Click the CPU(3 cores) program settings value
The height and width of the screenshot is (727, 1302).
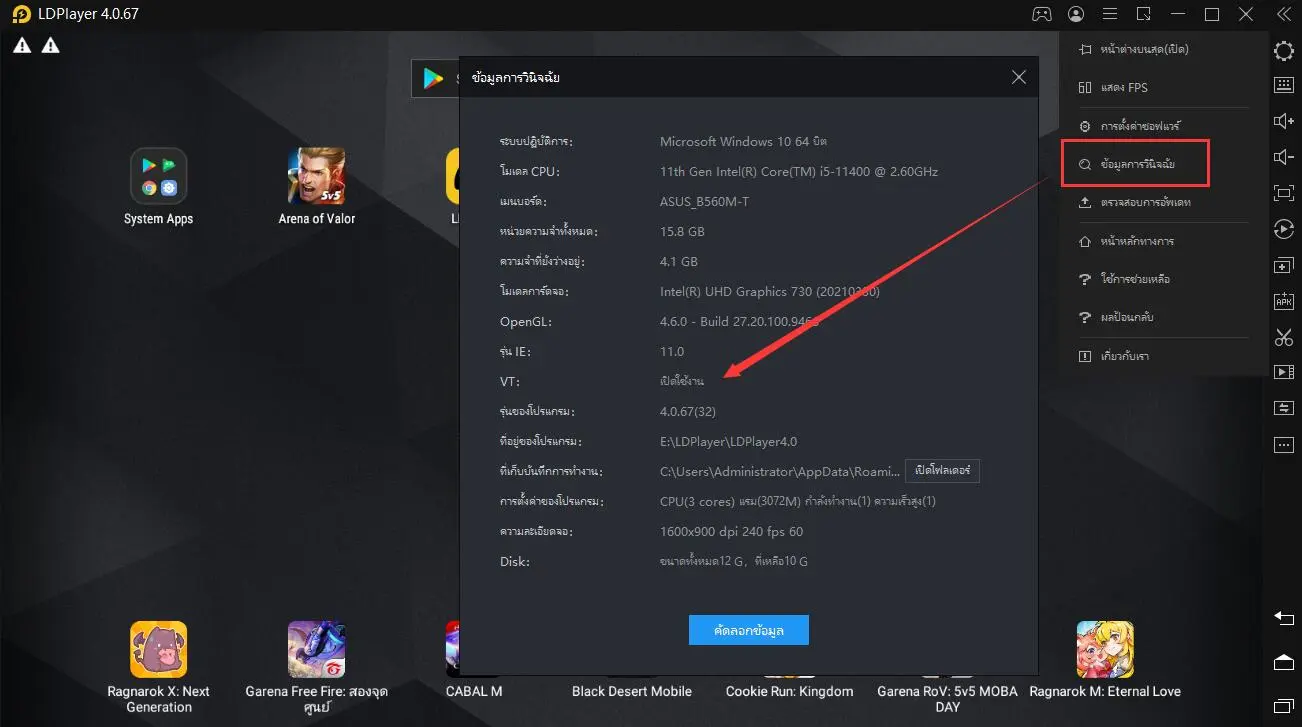coord(798,502)
